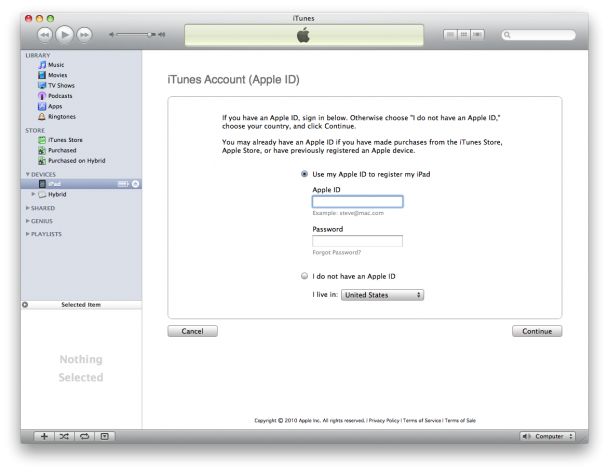The width and height of the screenshot is (609, 472).
Task: Open the Movies library
Action: pos(57,75)
